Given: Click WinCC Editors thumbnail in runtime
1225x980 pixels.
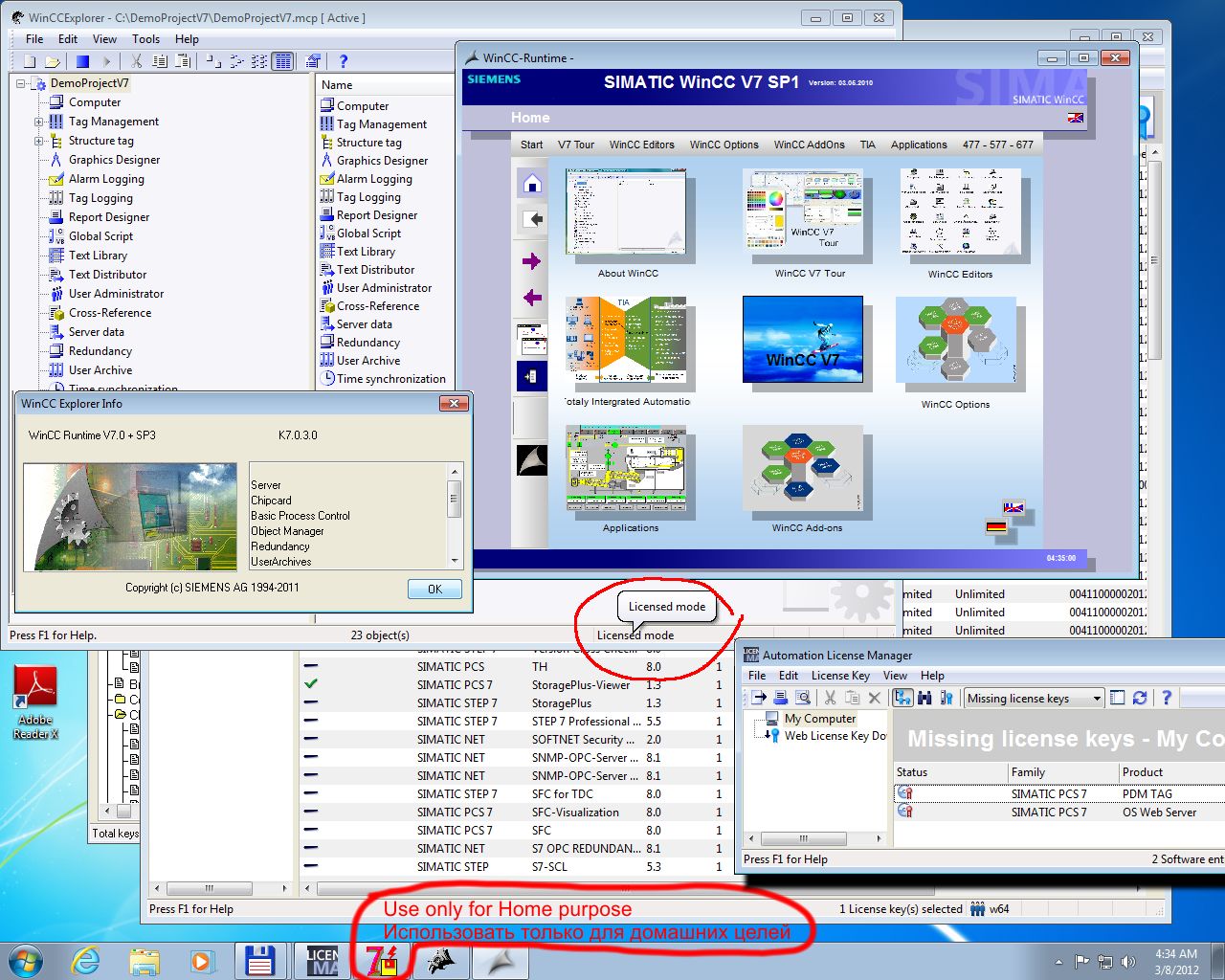Looking at the screenshot, I should [x=960, y=212].
